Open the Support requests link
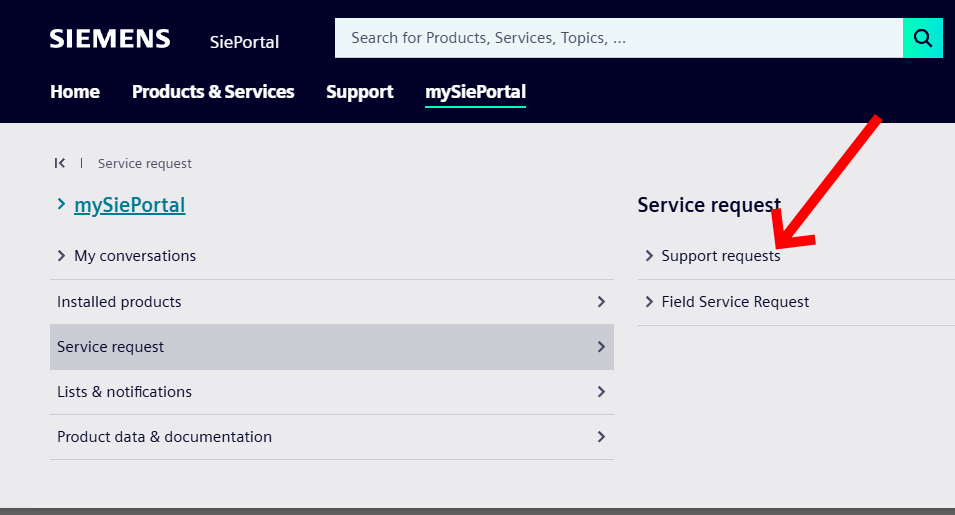Image resolution: width=955 pixels, height=515 pixels. point(720,256)
